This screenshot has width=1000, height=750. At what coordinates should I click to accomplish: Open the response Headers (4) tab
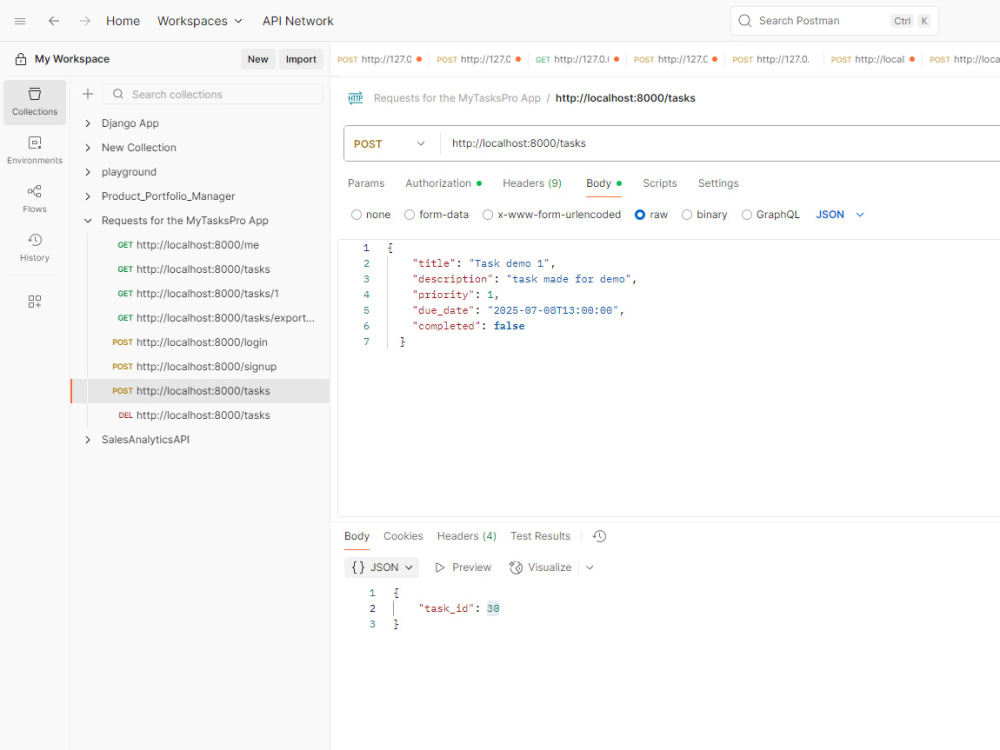point(466,536)
